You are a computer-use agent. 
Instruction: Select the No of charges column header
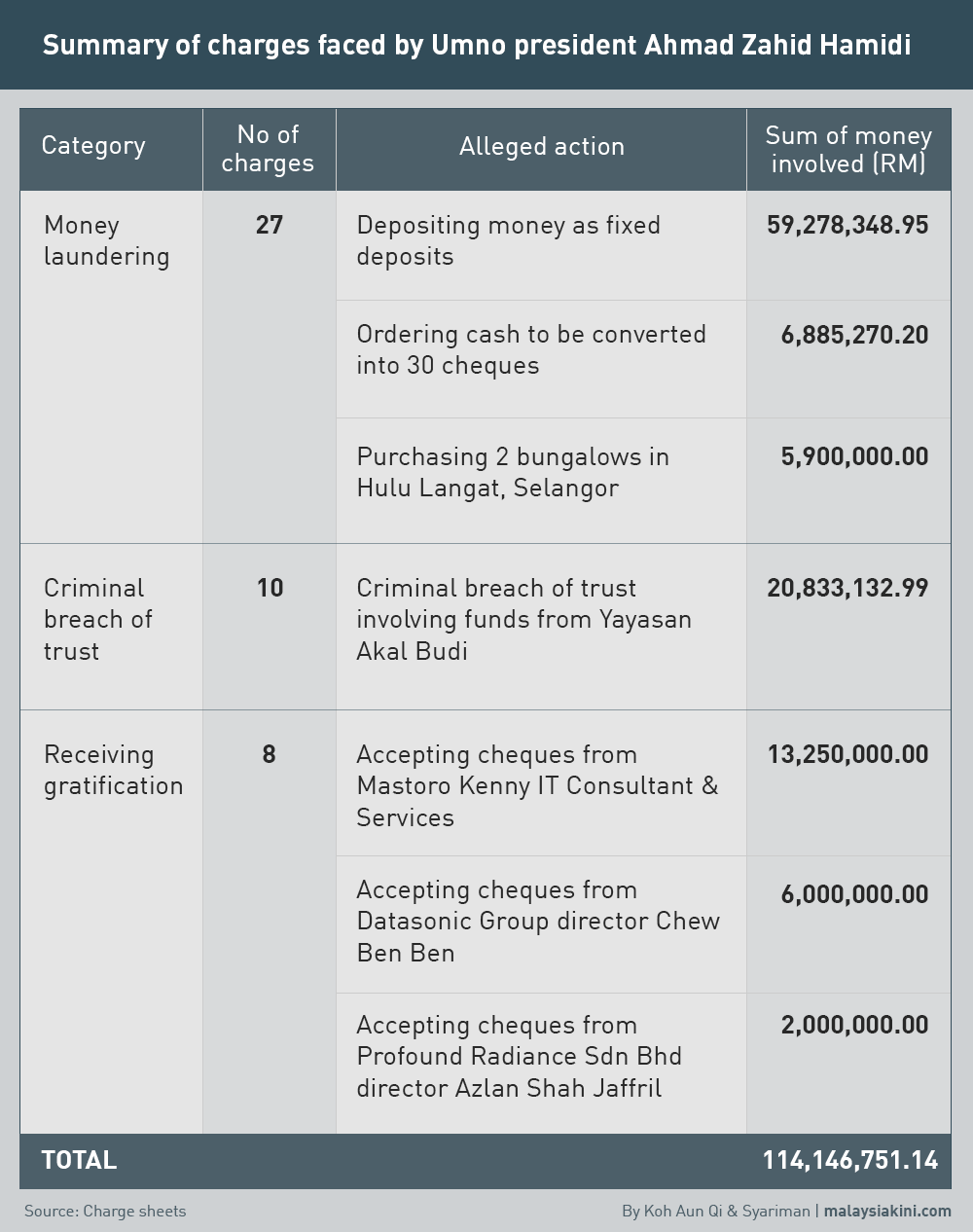click(x=270, y=149)
